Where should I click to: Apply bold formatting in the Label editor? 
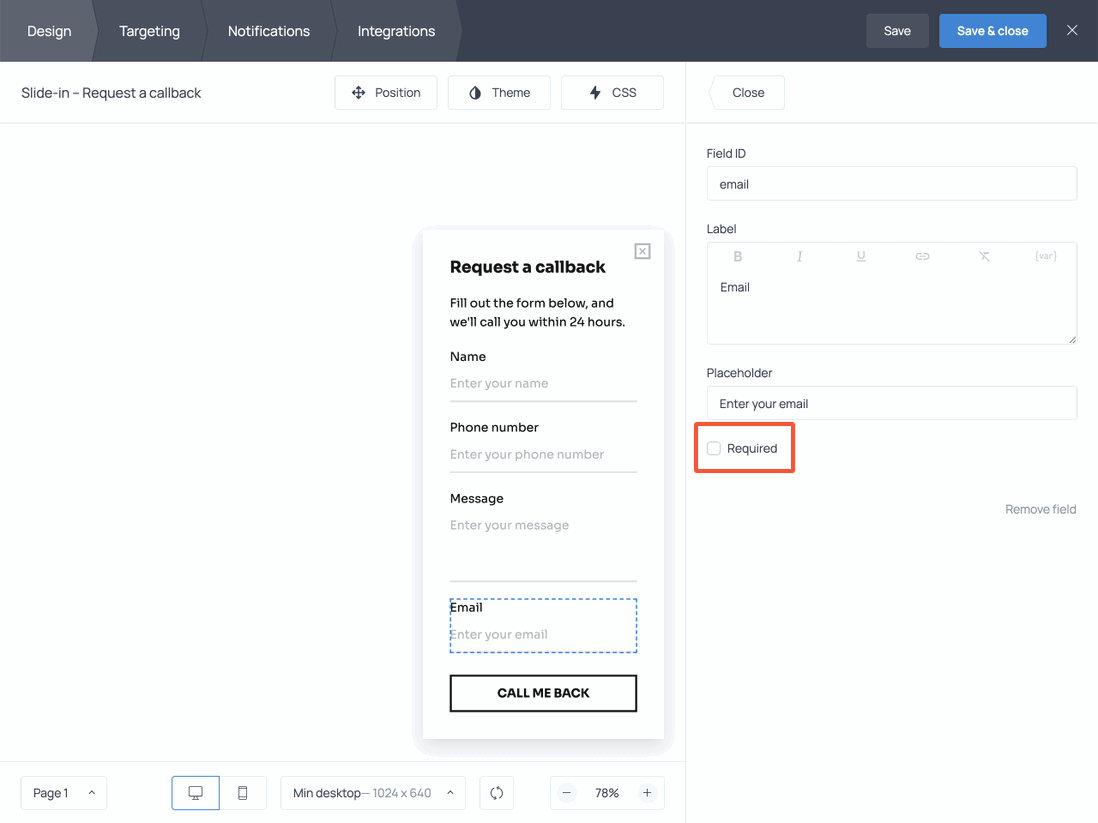tap(737, 256)
